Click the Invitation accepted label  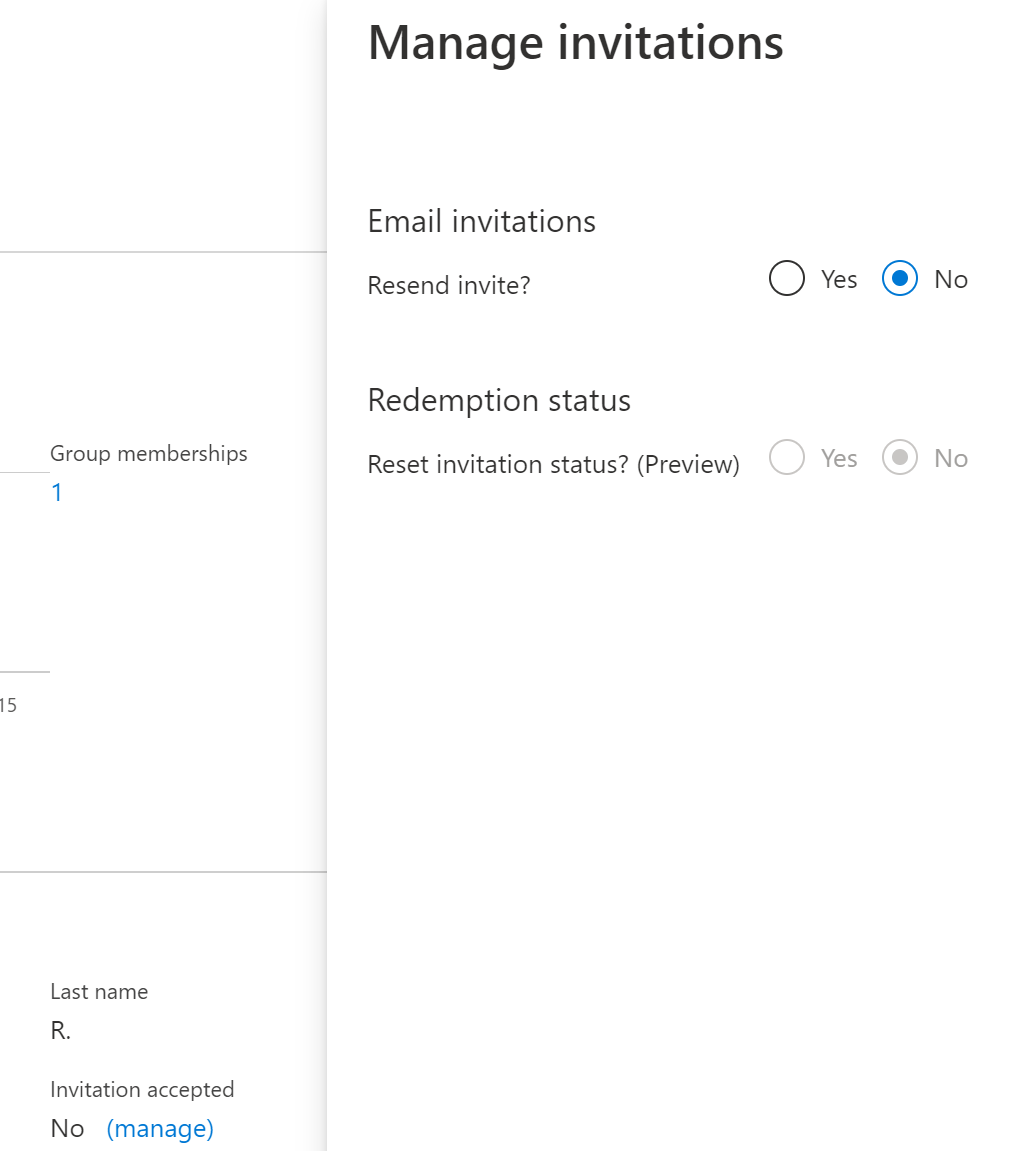point(142,1089)
